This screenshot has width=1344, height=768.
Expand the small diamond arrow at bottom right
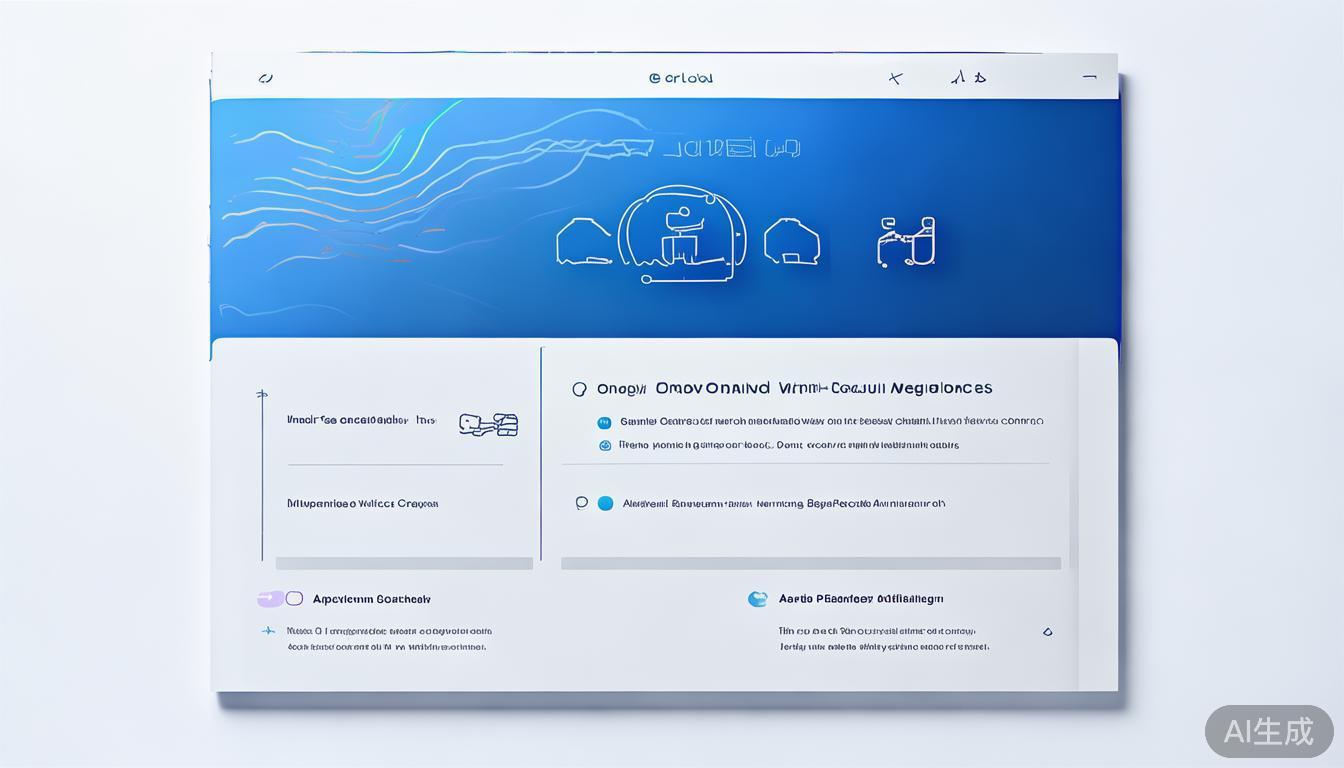point(1047,632)
